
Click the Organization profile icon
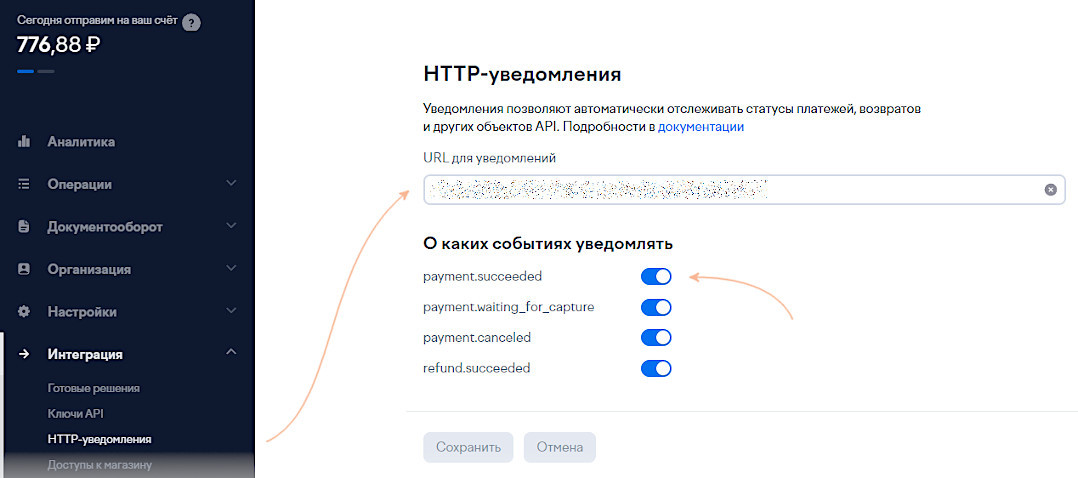[24, 269]
